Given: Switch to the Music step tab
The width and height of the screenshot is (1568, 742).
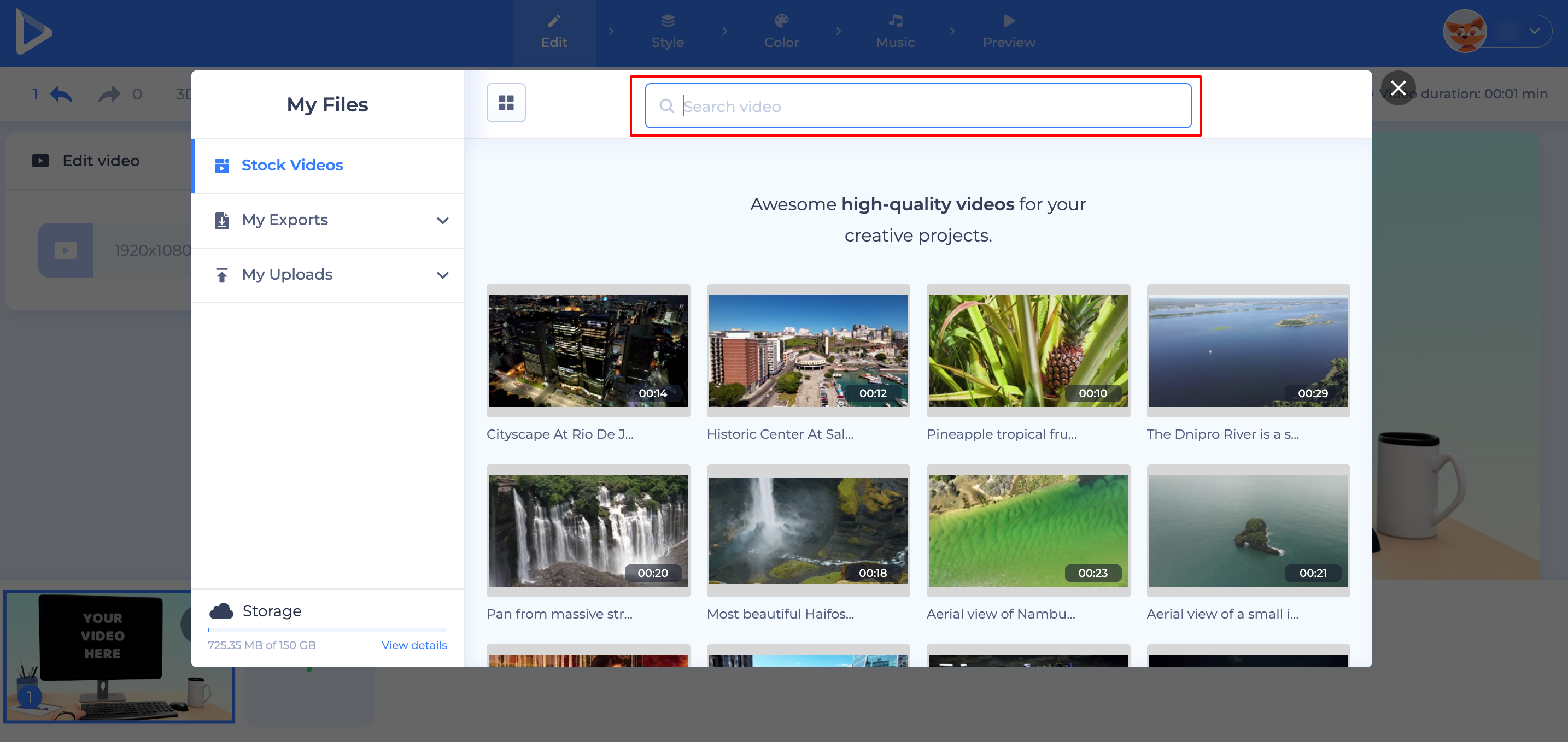Looking at the screenshot, I should 895,32.
